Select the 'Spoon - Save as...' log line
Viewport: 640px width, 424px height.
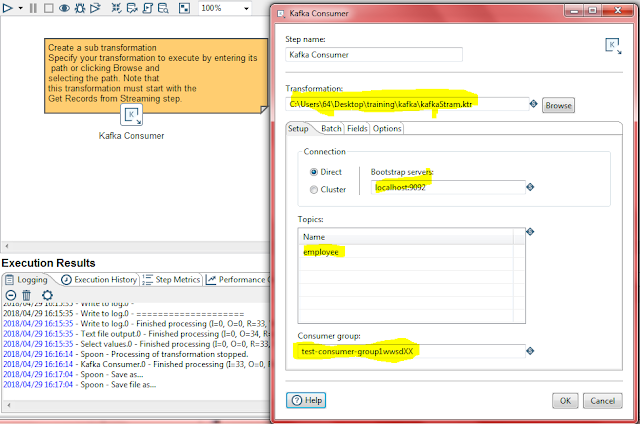pyautogui.click(x=73, y=374)
